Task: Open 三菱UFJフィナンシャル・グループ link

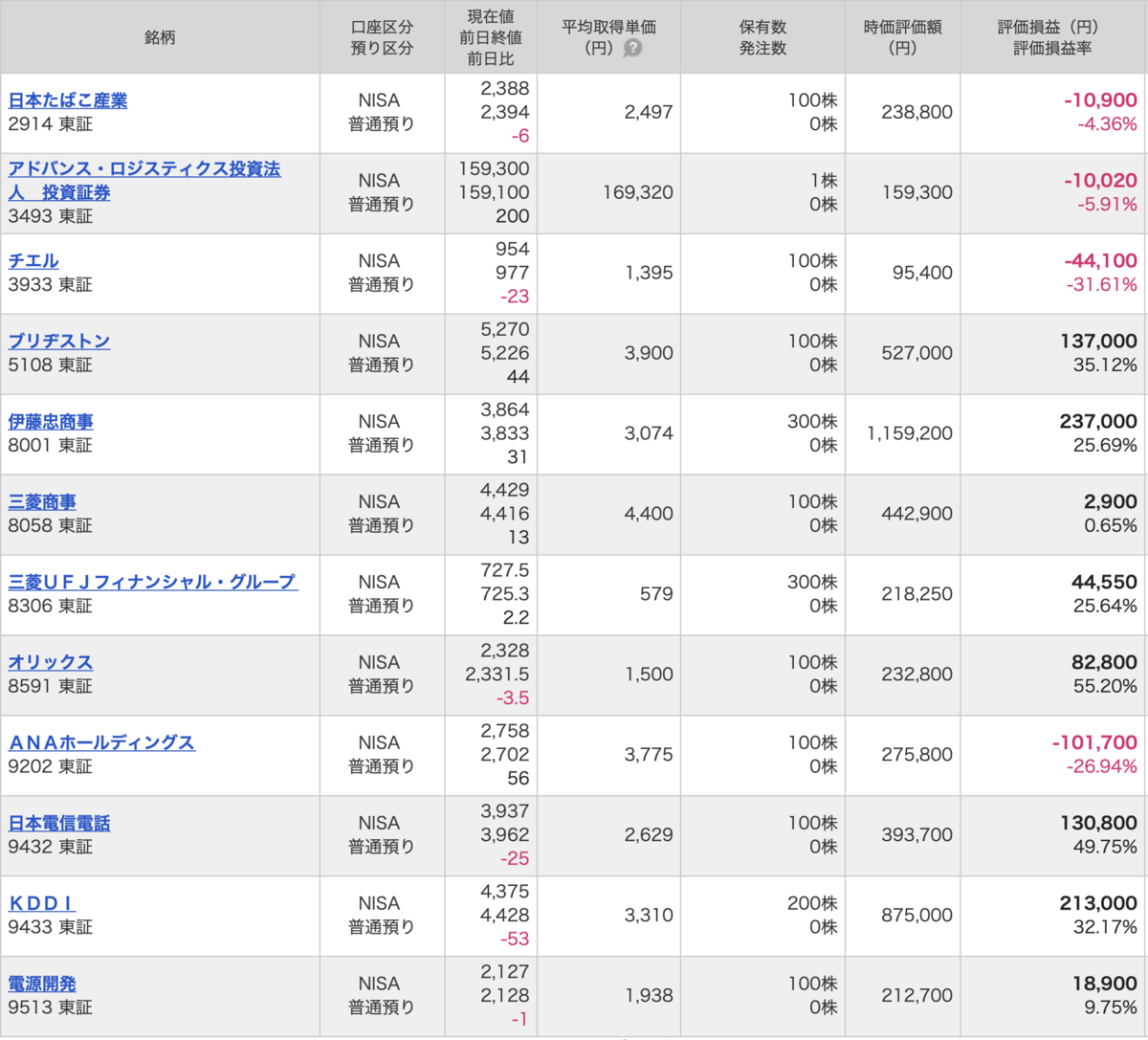Action: click(153, 582)
